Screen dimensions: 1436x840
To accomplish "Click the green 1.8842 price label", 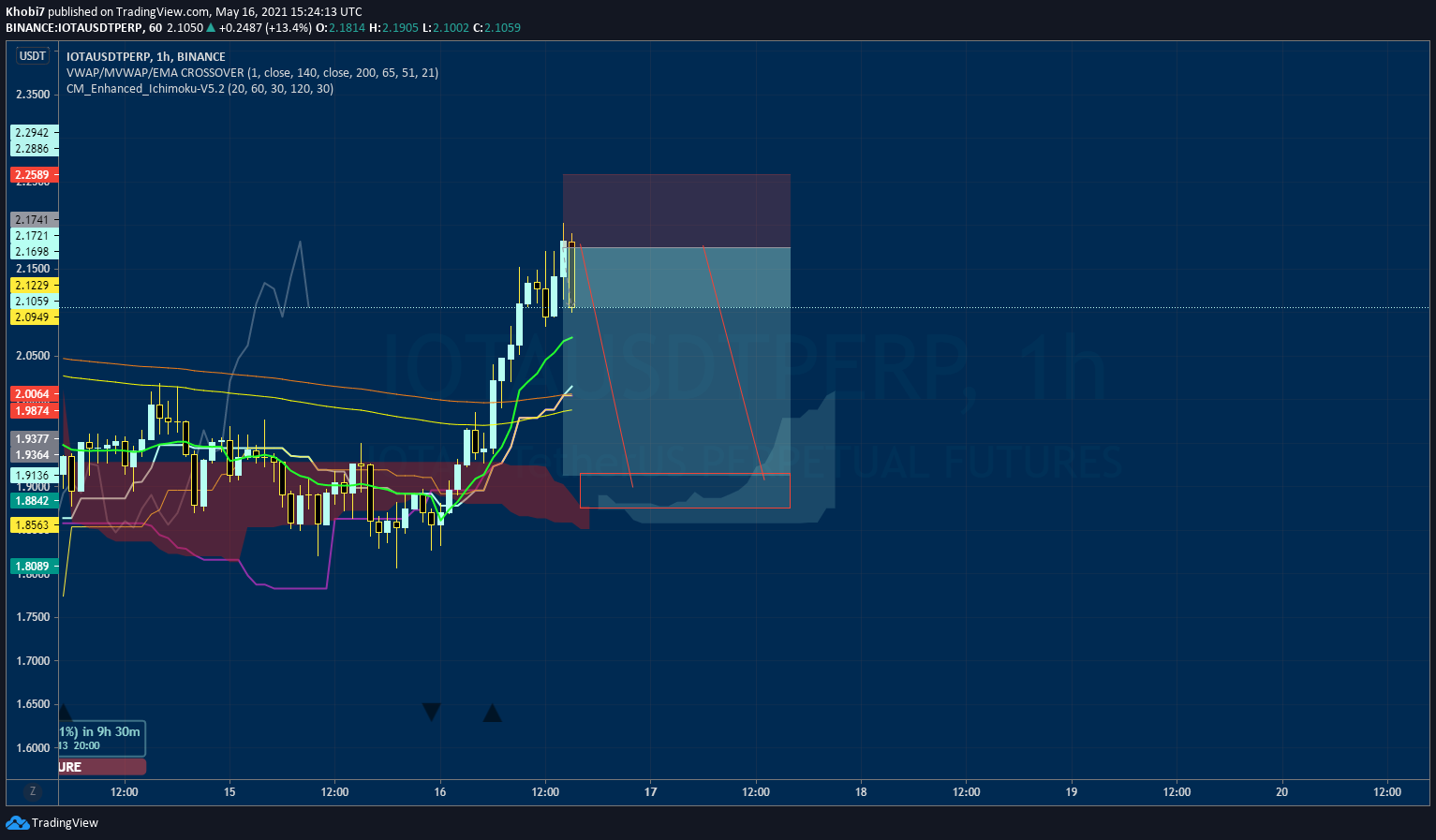I will coord(34,500).
